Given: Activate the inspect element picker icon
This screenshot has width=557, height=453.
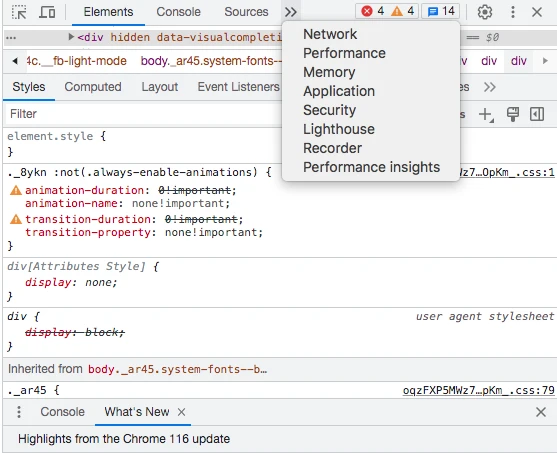Looking at the screenshot, I should tap(19, 12).
